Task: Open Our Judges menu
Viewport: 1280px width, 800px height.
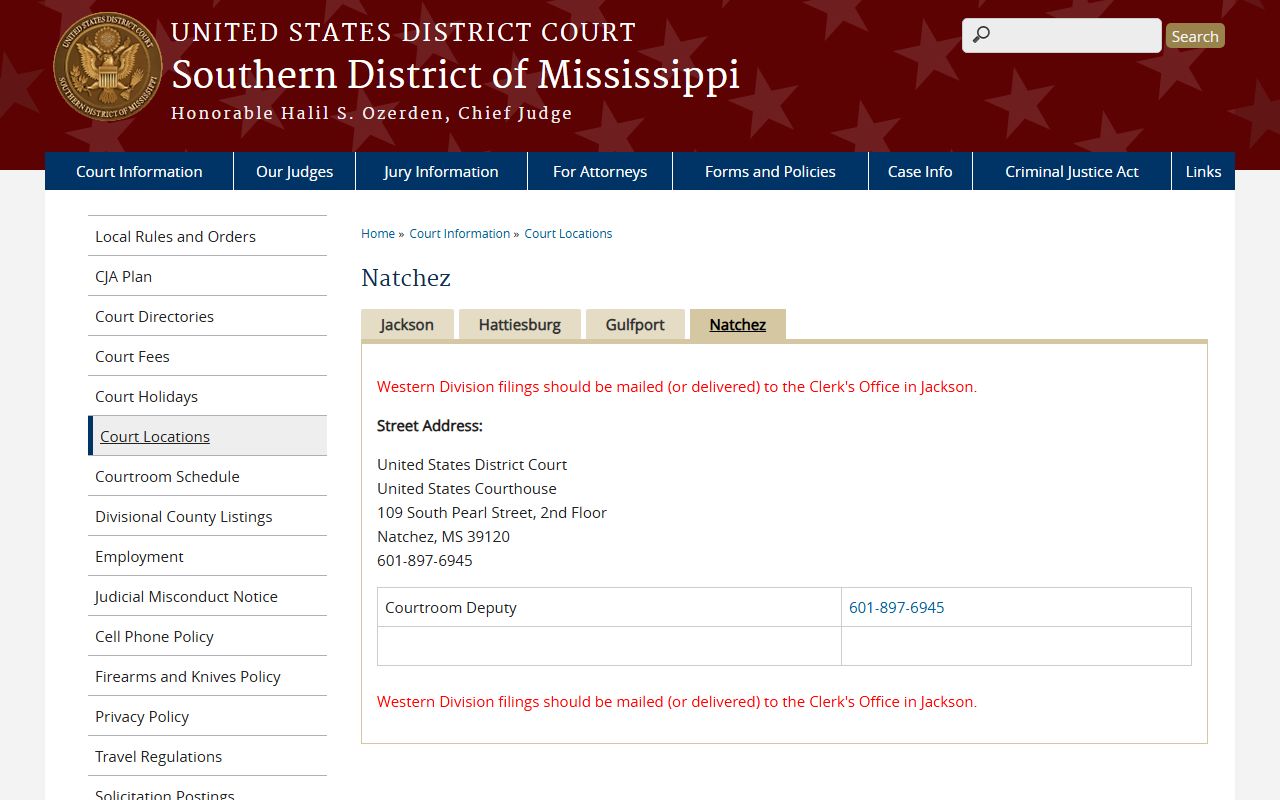Action: click(294, 171)
